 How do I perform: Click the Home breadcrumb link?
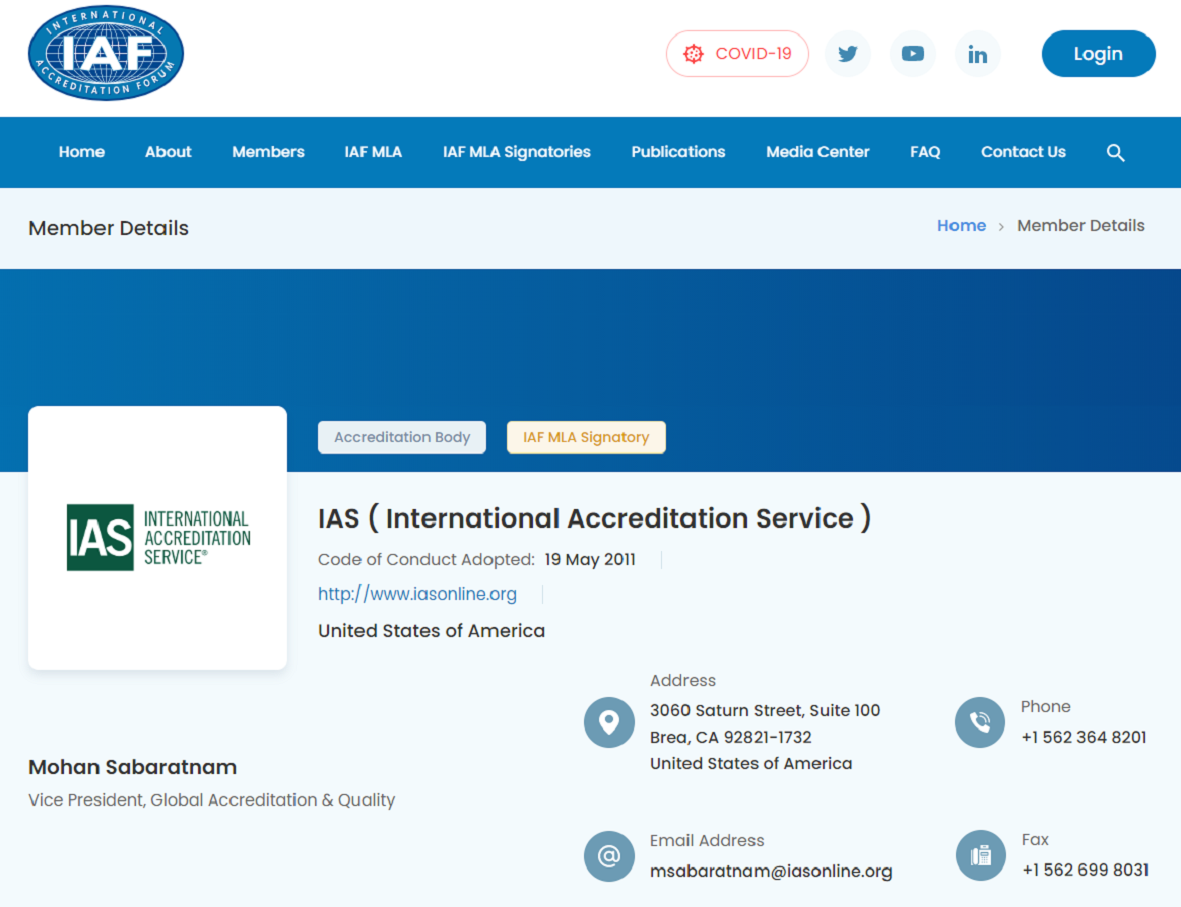click(x=961, y=226)
